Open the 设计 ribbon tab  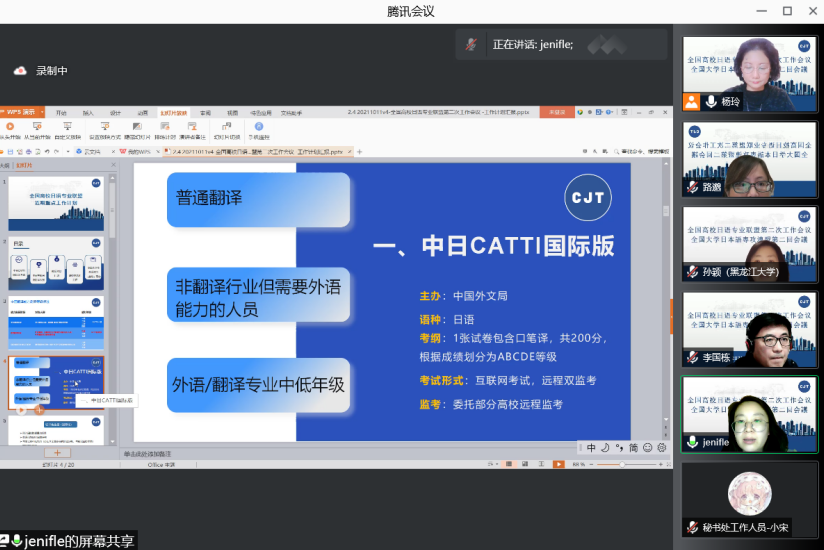[116, 113]
